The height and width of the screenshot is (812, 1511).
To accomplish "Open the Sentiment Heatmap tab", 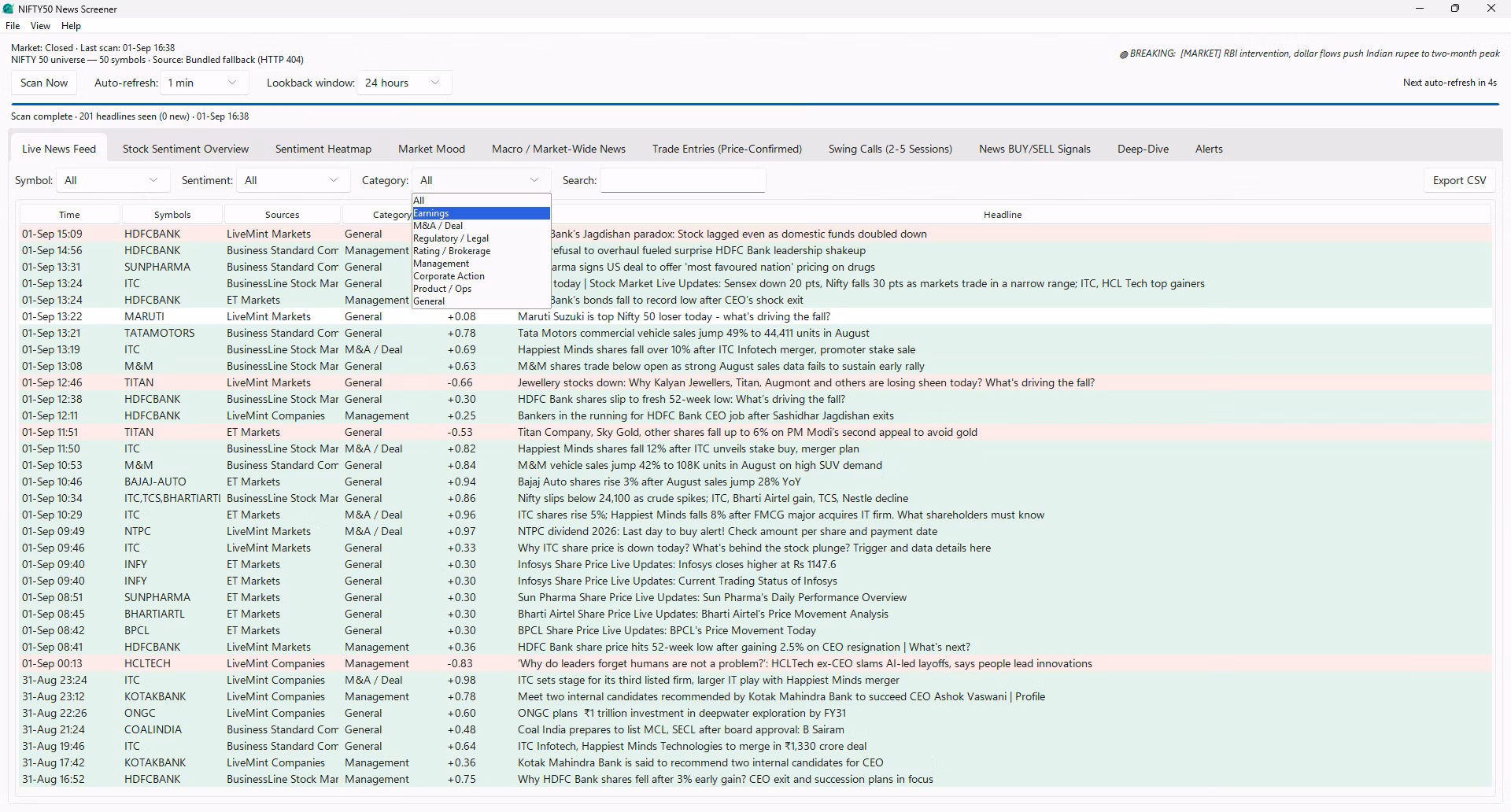I will point(323,149).
